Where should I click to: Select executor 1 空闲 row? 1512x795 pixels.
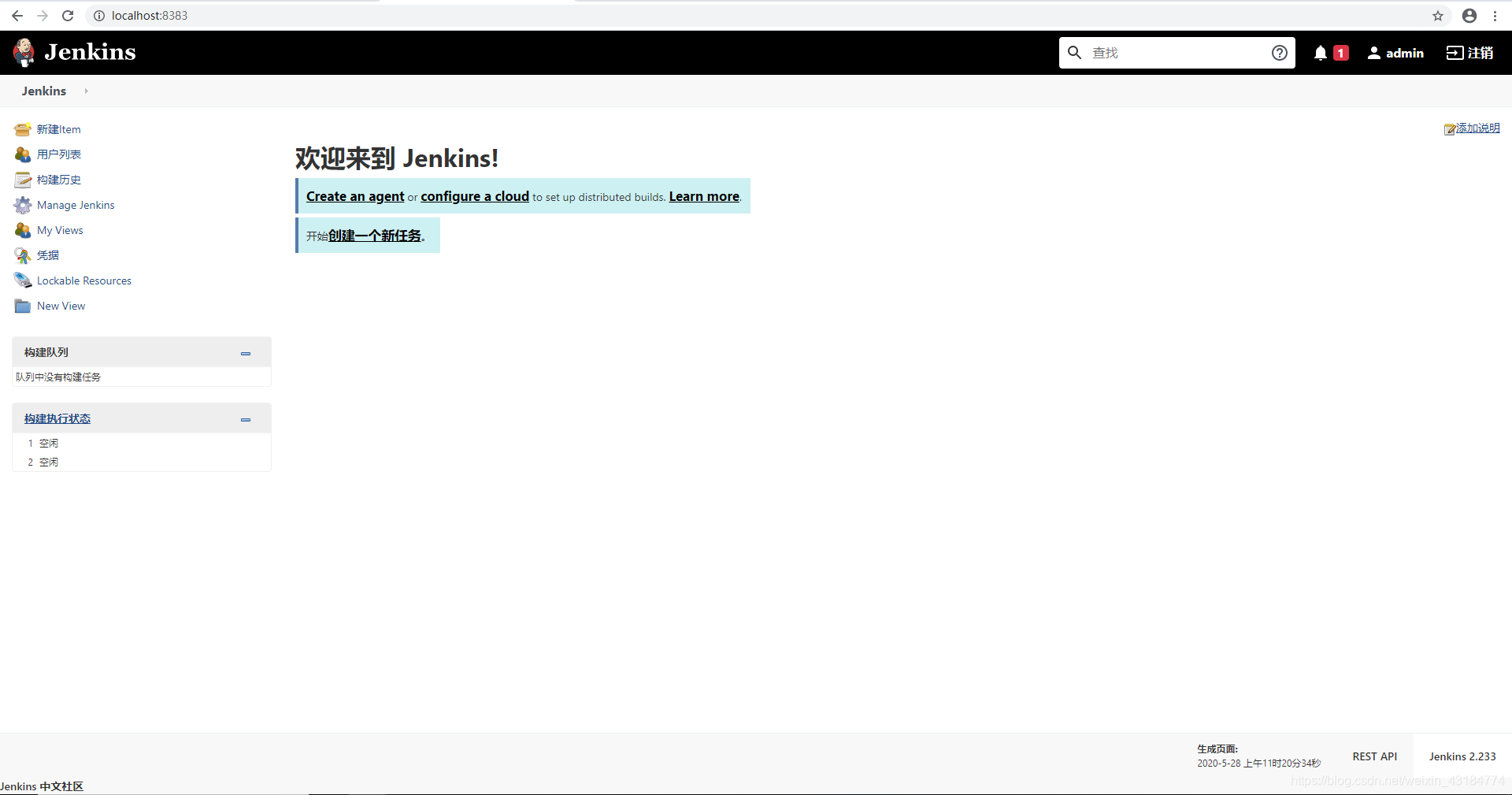pyautogui.click(x=142, y=443)
